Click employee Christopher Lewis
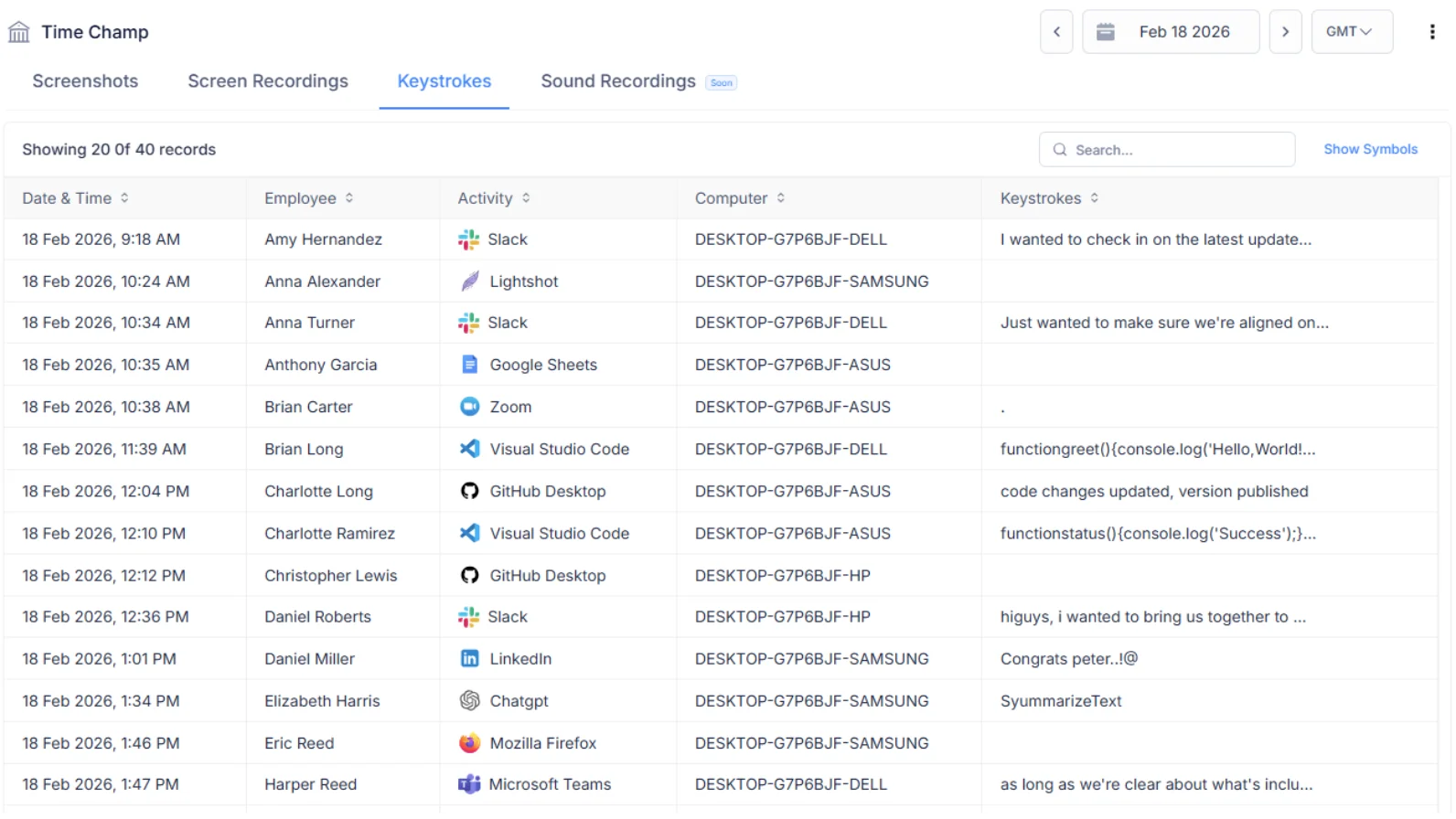This screenshot has height=819, width=1456. (x=331, y=575)
